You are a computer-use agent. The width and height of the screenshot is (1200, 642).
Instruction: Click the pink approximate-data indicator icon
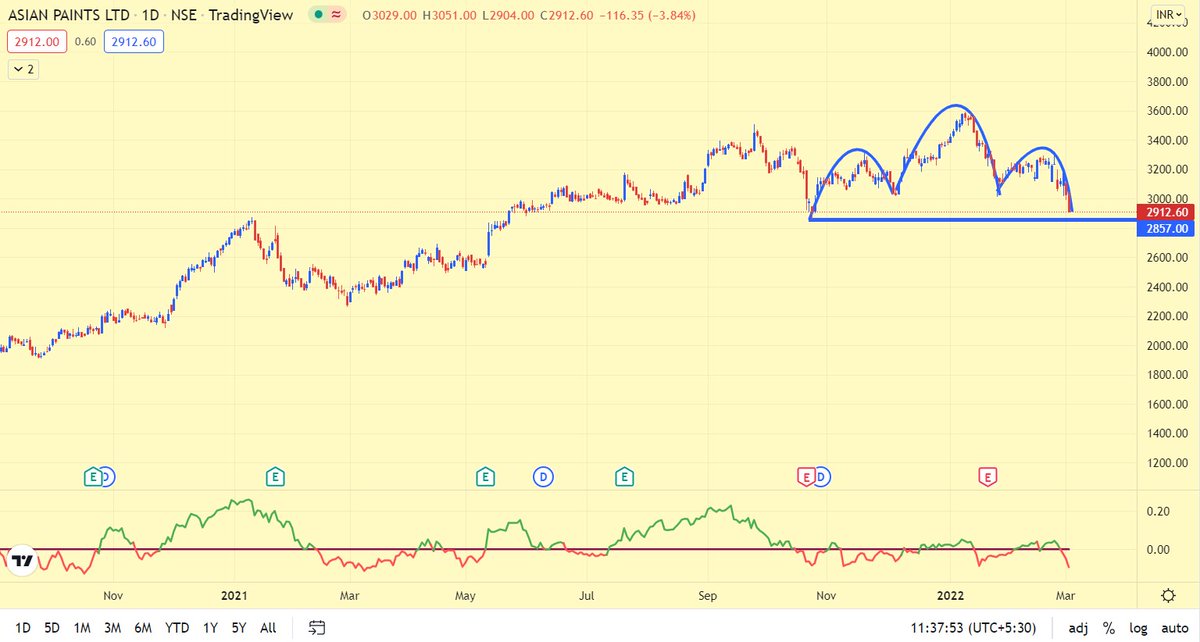[337, 15]
